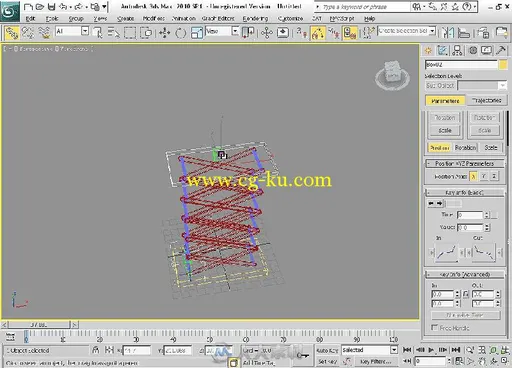Click the Trajectories button
The height and width of the screenshot is (368, 512).
(486, 101)
